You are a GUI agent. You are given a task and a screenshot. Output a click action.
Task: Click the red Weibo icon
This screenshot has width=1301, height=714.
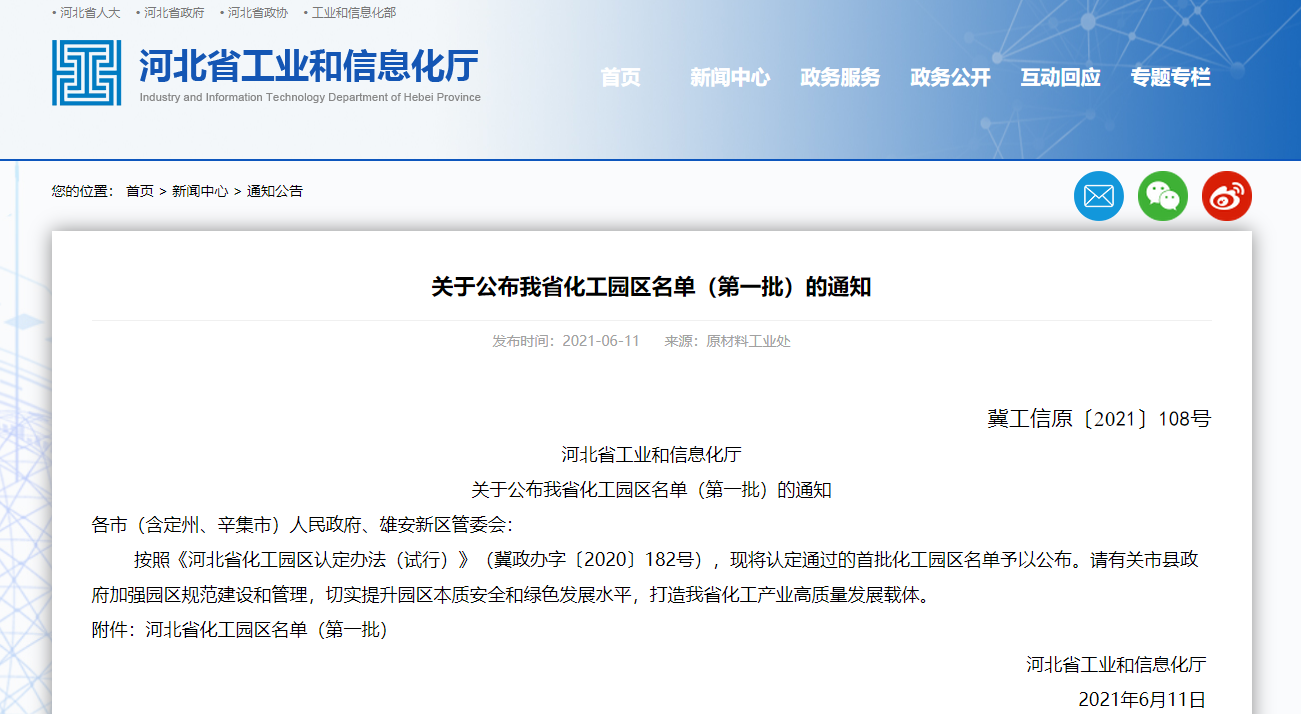pos(1226,196)
